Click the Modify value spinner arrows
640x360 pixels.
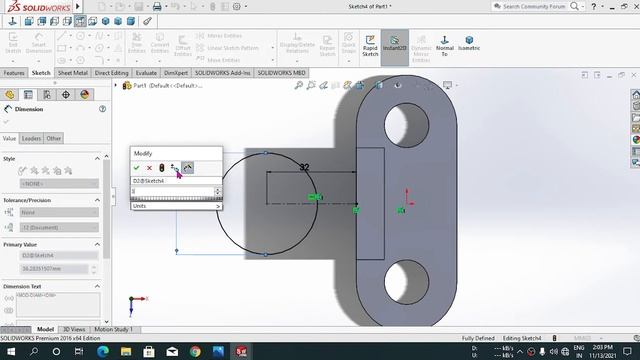click(218, 191)
